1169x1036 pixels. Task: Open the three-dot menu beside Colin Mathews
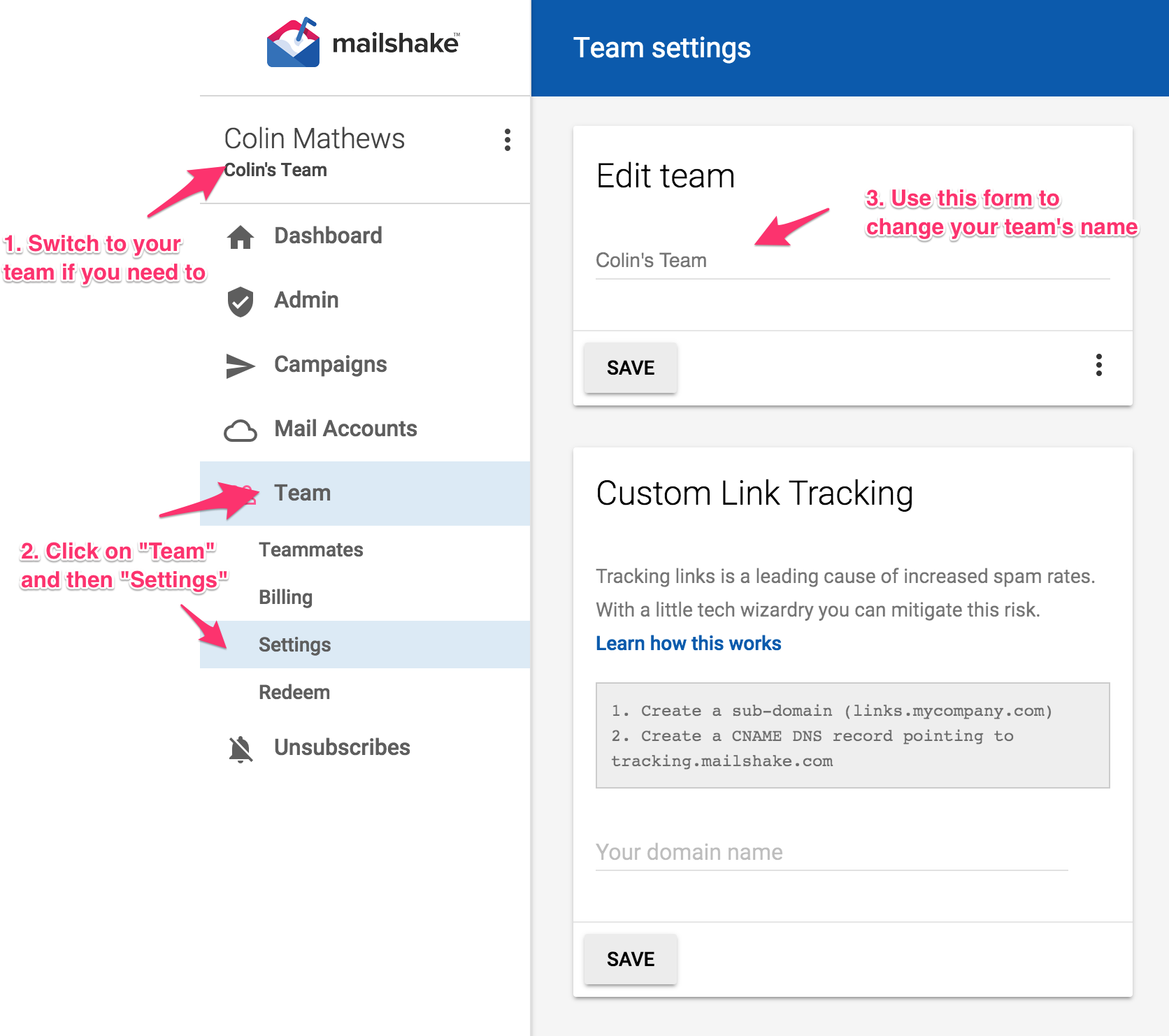[507, 141]
